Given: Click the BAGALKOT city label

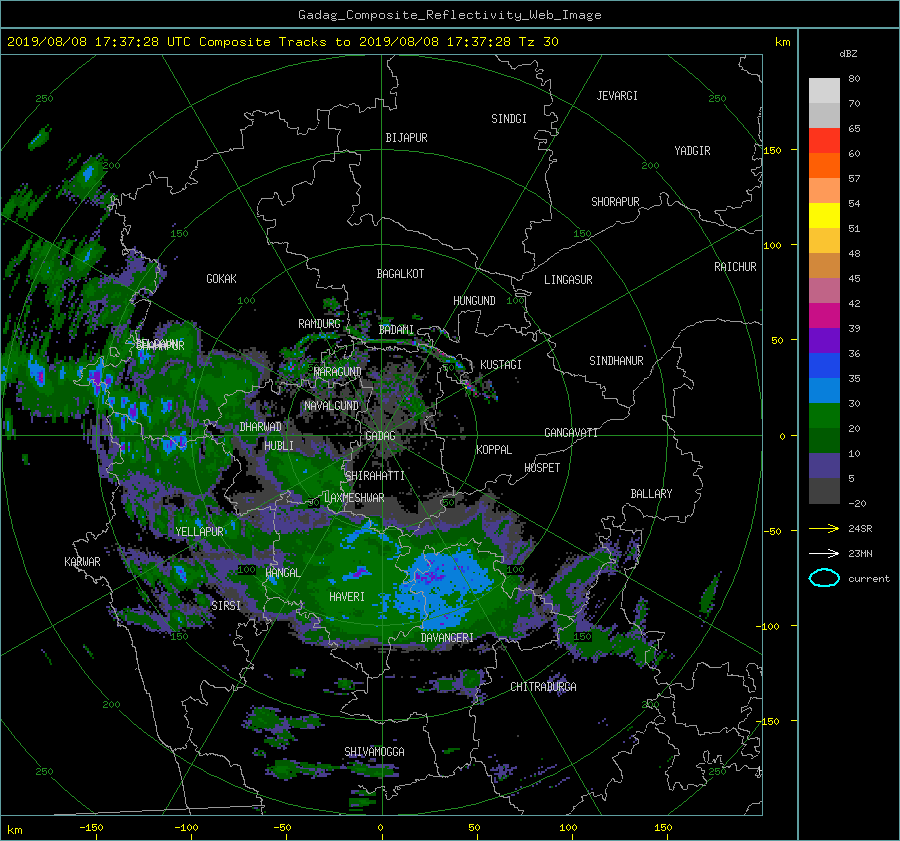Looking at the screenshot, I should (400, 274).
